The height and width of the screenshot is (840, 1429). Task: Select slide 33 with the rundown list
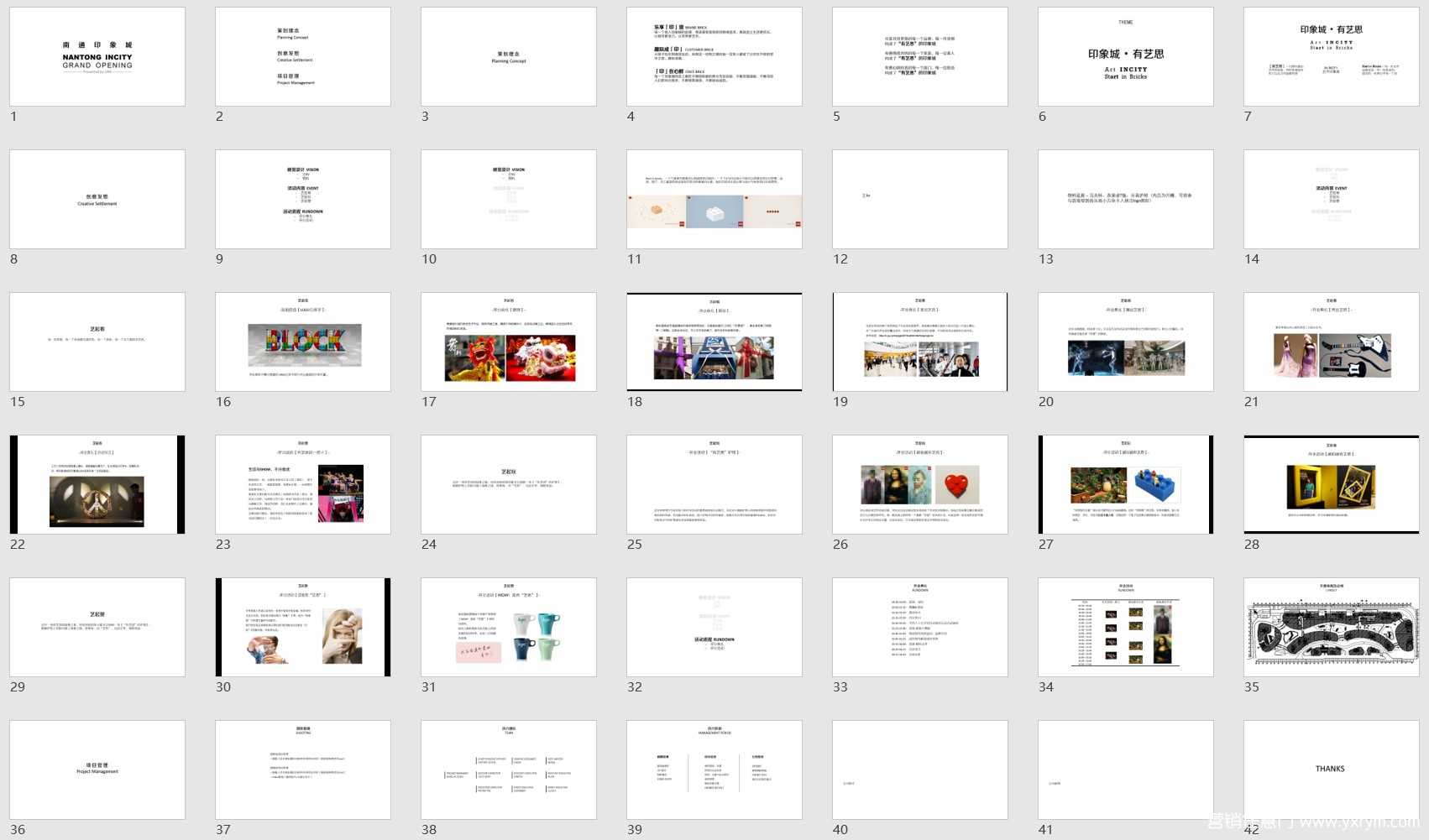point(920,628)
